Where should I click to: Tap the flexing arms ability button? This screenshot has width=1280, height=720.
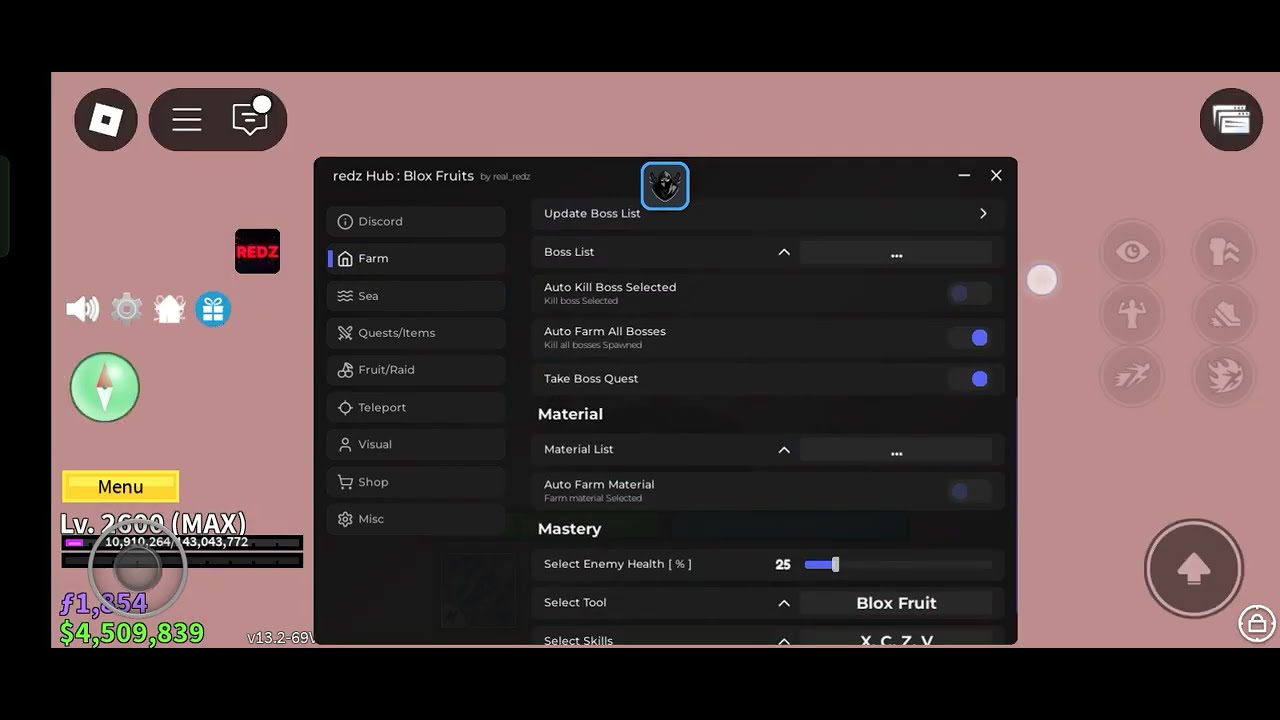point(1132,314)
